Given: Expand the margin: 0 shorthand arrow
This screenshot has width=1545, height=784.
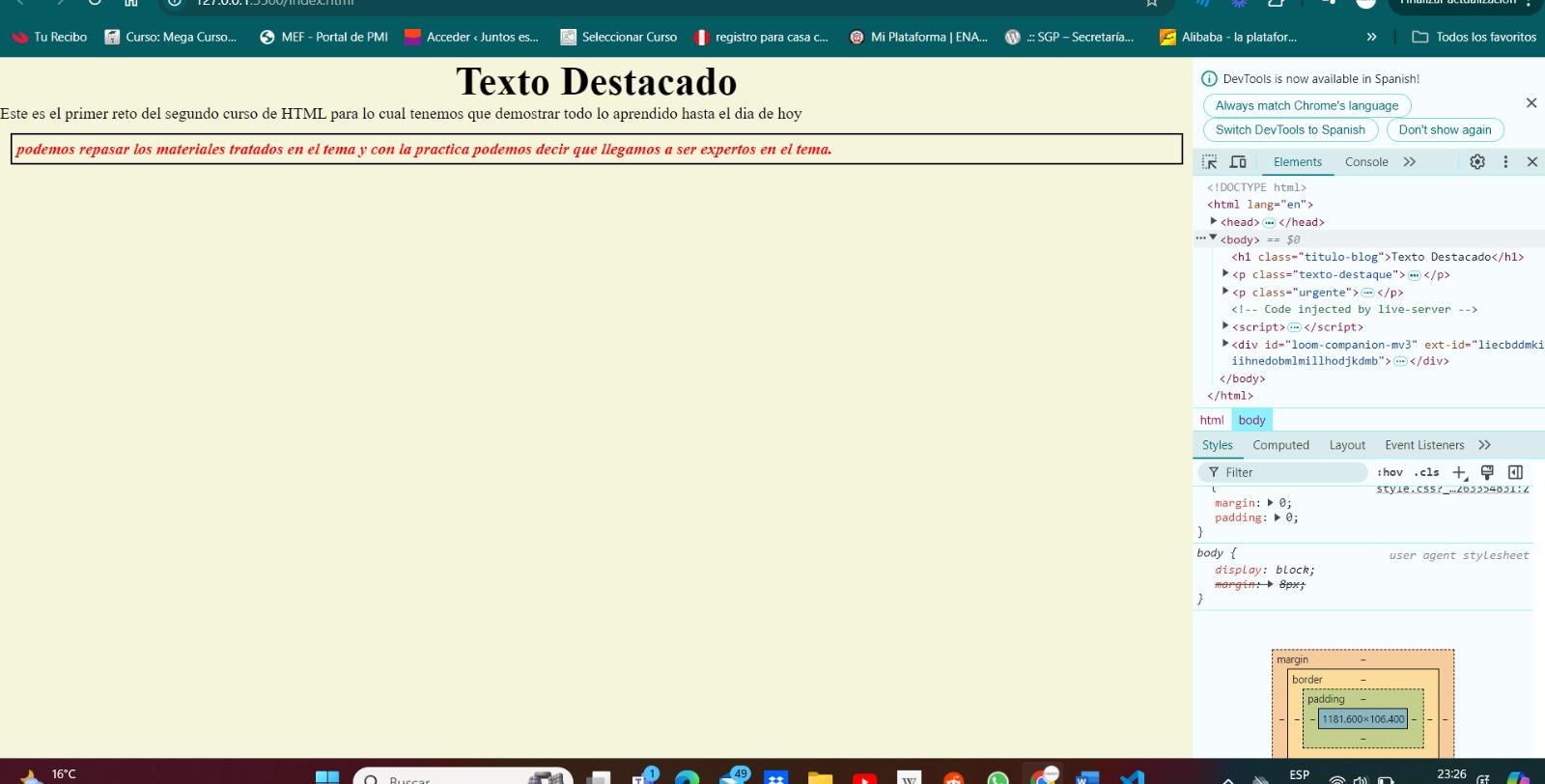Looking at the screenshot, I should click(x=1270, y=503).
